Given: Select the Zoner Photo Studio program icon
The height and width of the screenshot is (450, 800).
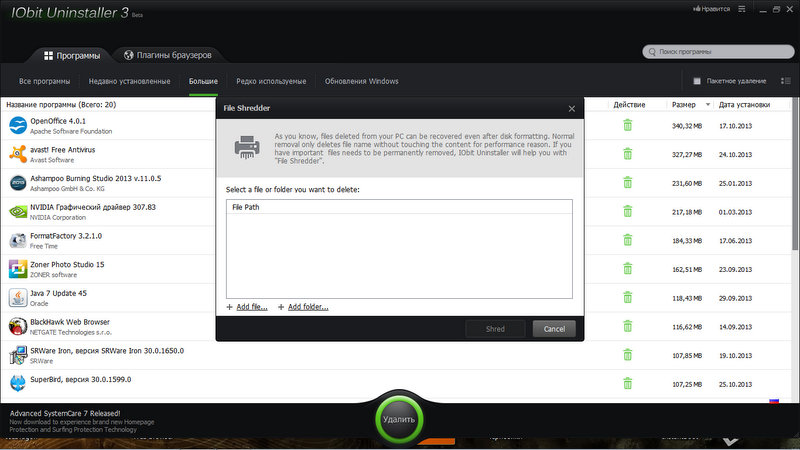Looking at the screenshot, I should click(x=18, y=268).
